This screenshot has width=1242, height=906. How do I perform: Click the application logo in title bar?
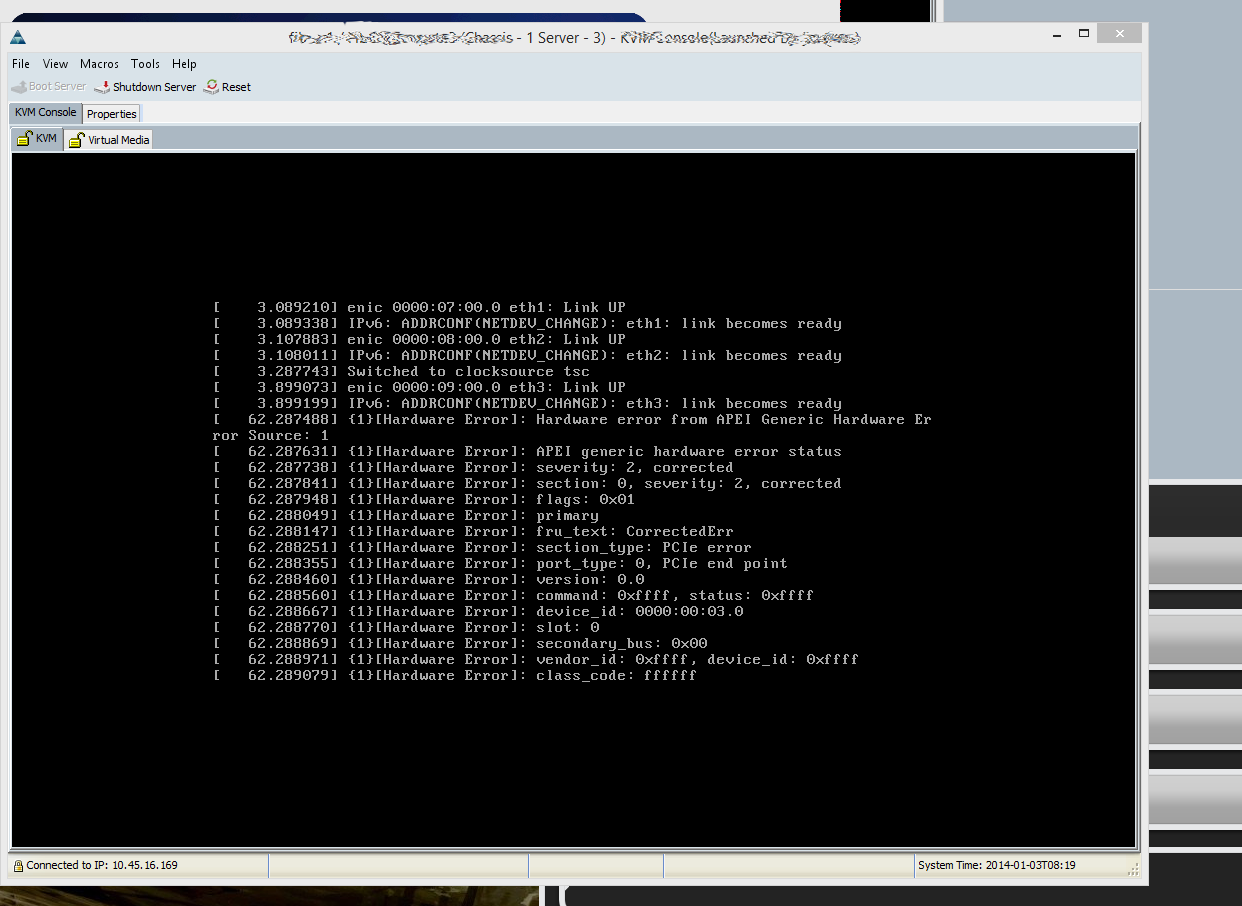point(18,38)
